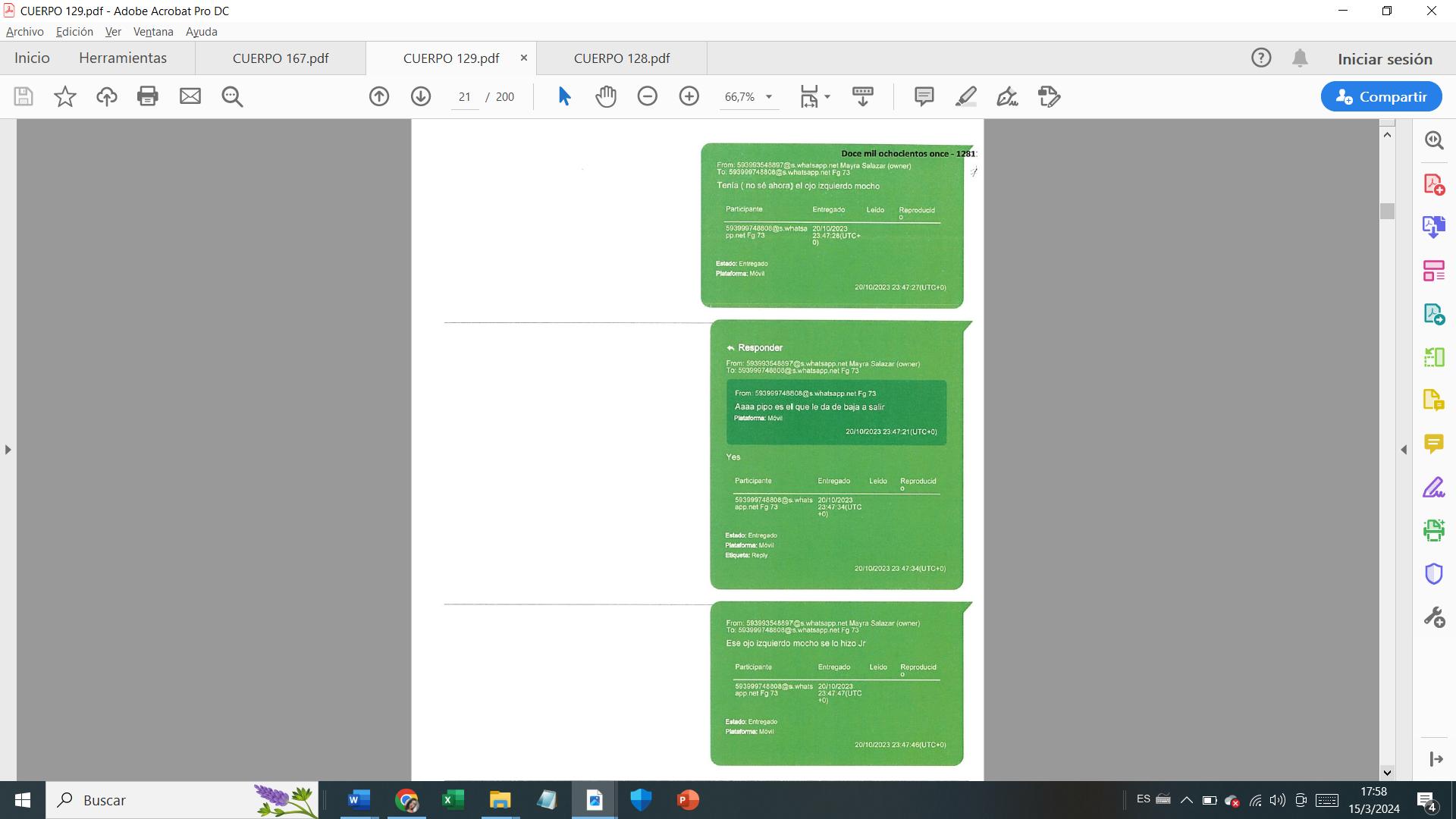1456x819 pixels.
Task: Switch to the CUERPO 167.pdf tab
Action: pyautogui.click(x=281, y=58)
